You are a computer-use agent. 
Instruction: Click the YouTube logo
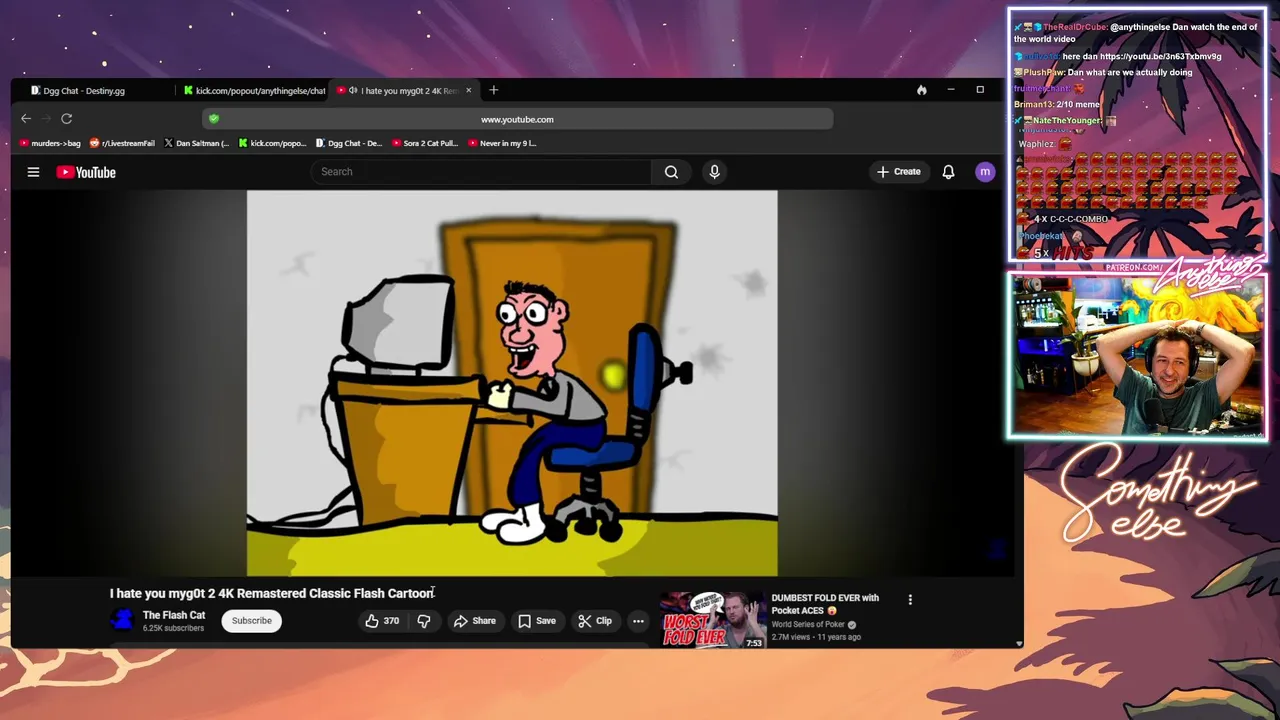[86, 172]
